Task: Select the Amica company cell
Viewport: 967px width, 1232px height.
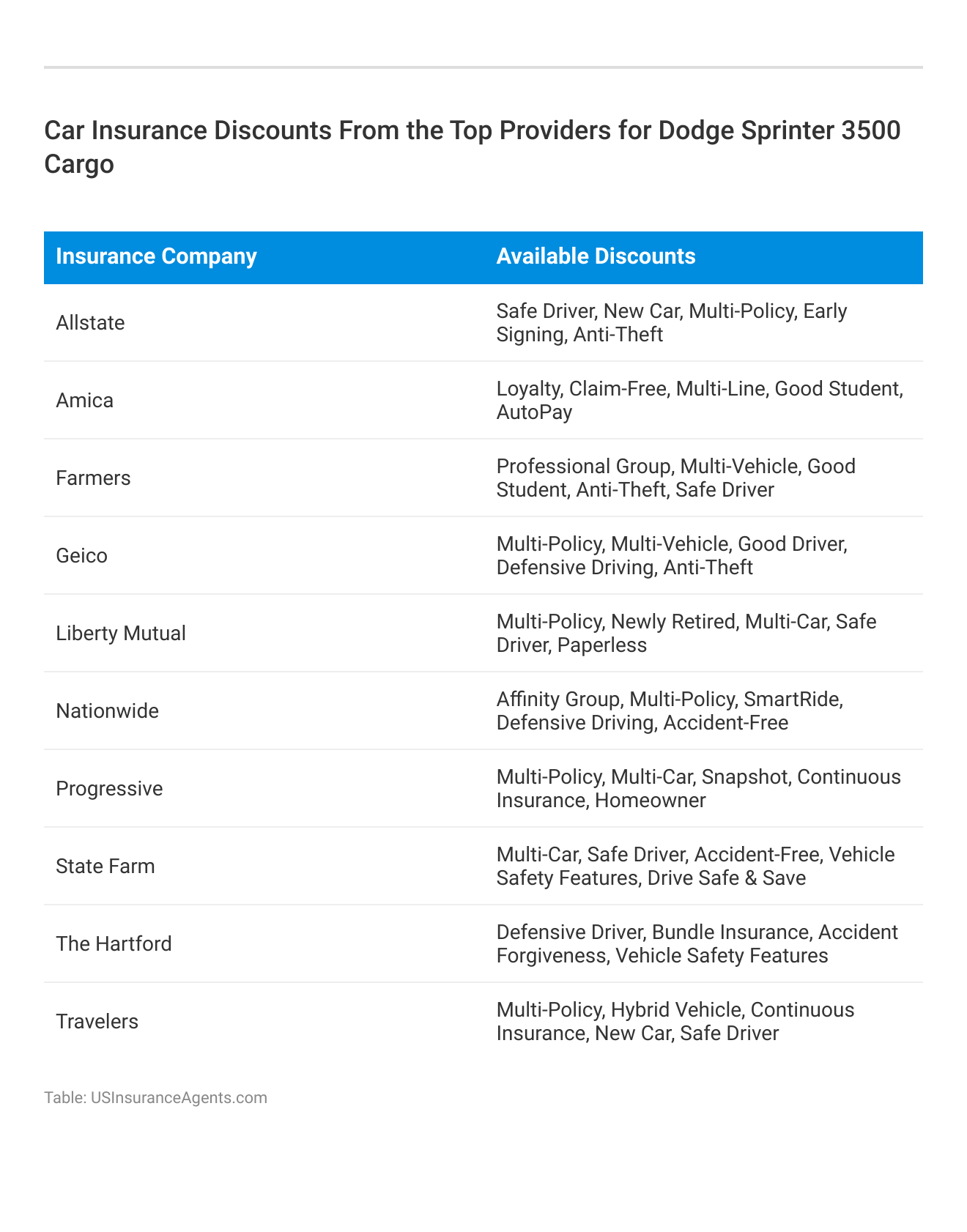Action: click(84, 401)
